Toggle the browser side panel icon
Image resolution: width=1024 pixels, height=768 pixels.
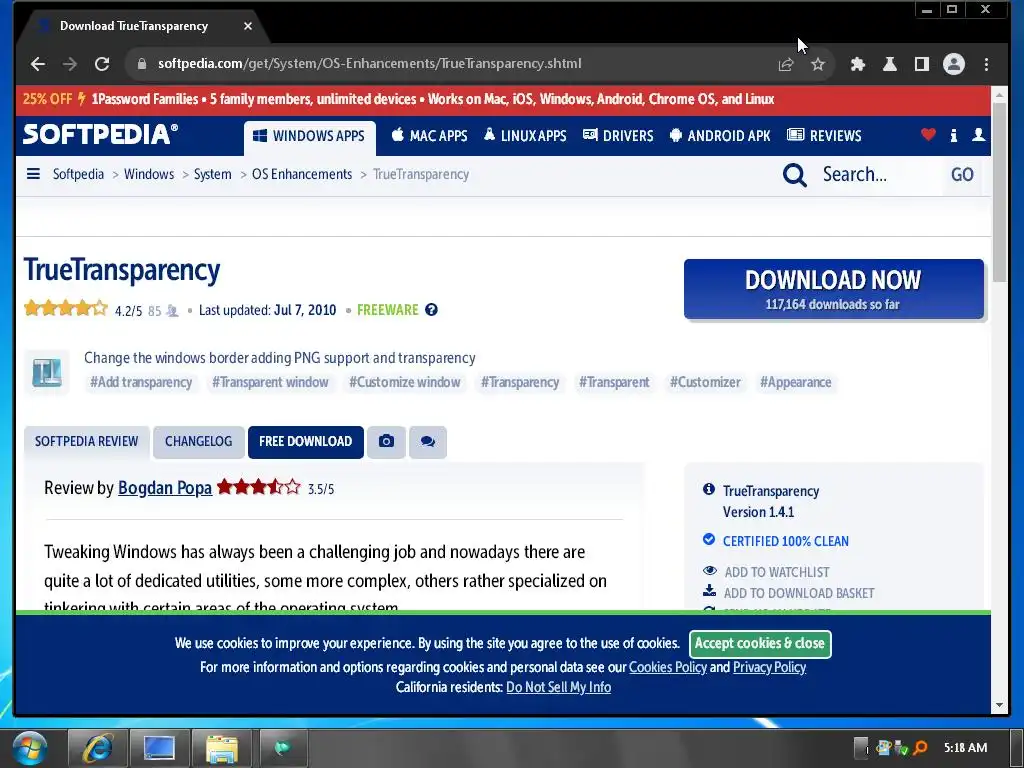point(921,64)
